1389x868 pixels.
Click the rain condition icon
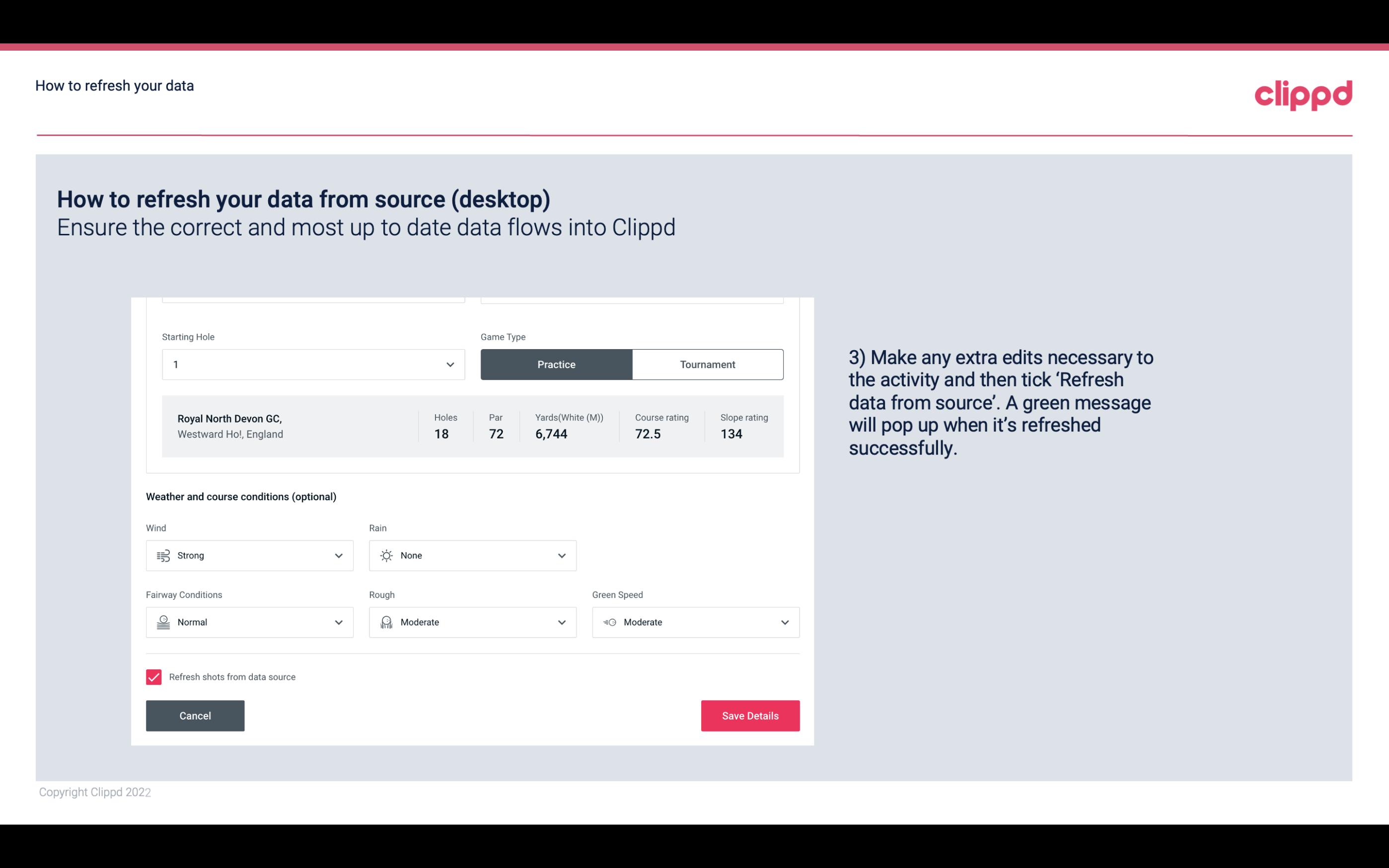click(x=386, y=555)
